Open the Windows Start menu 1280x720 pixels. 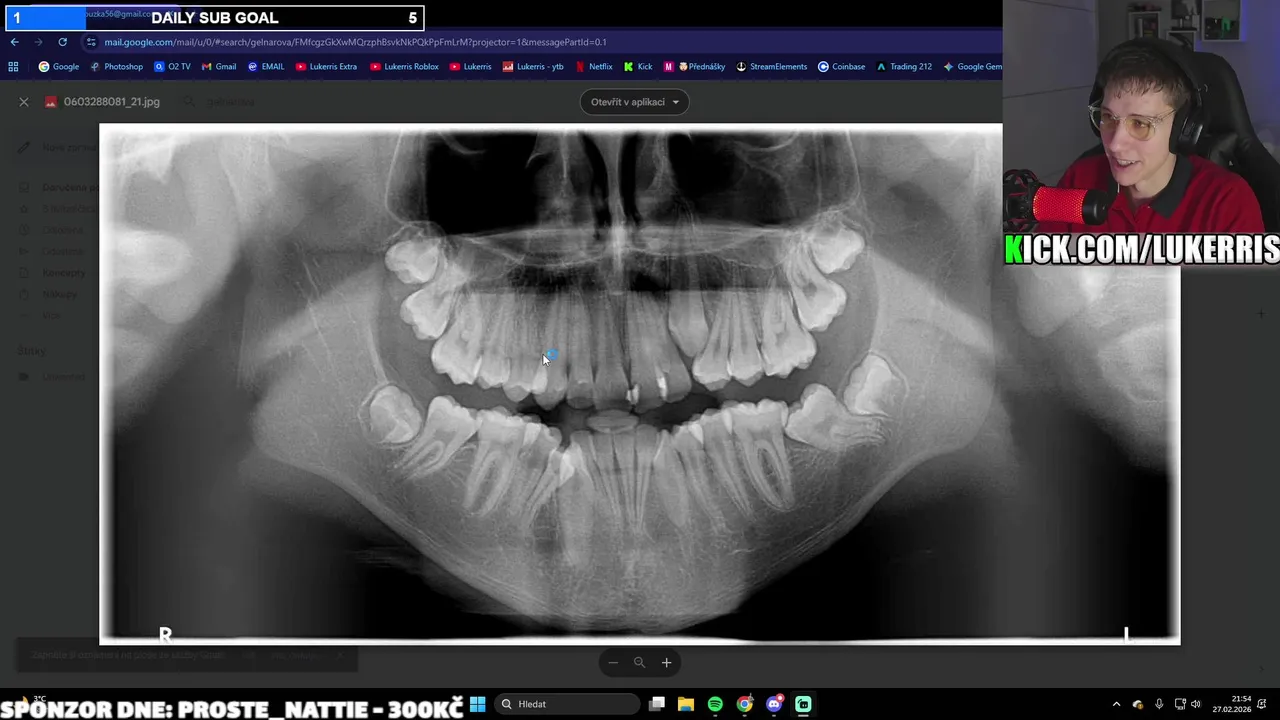[477, 704]
